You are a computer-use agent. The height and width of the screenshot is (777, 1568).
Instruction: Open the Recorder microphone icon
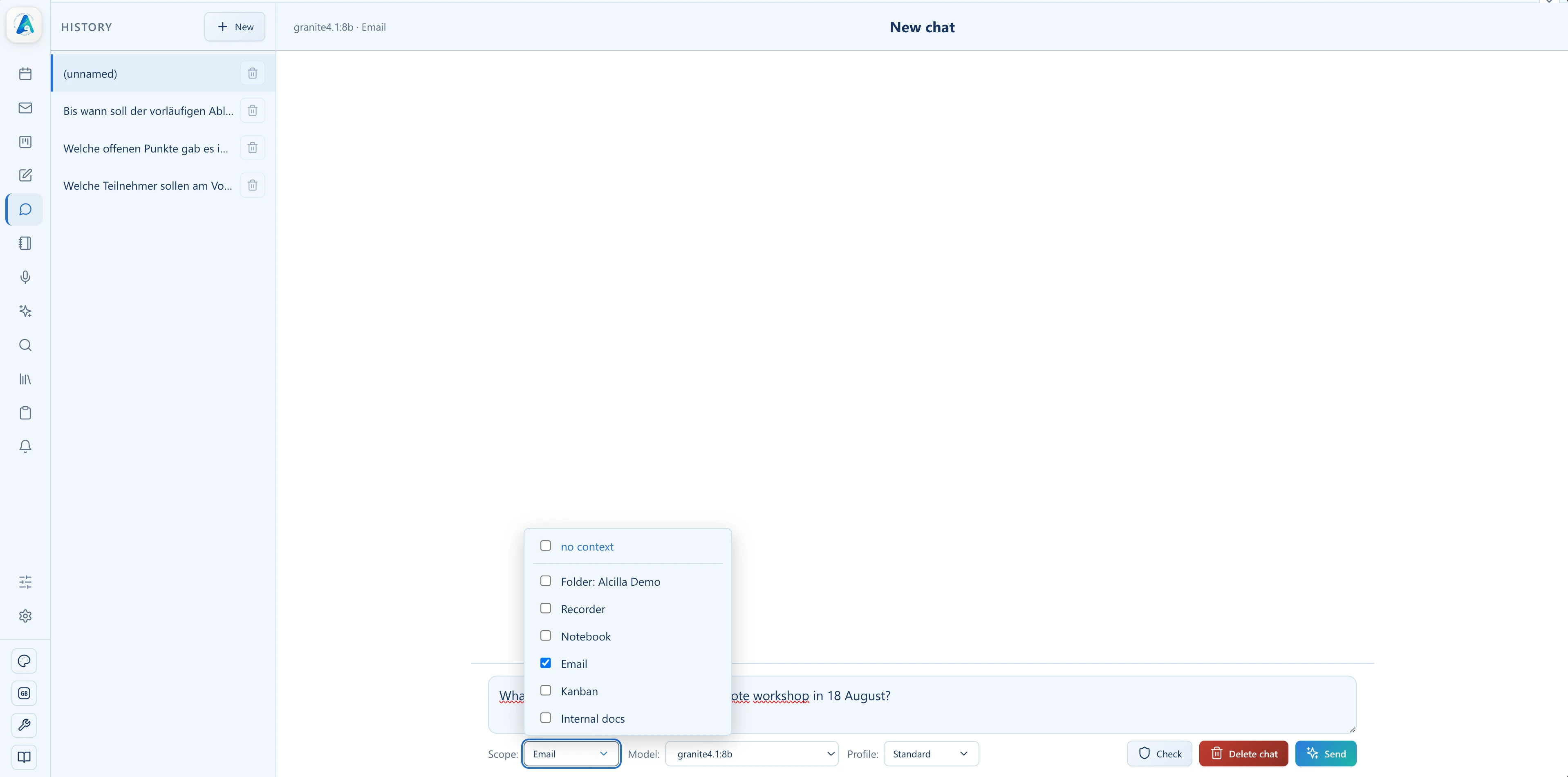(25, 277)
